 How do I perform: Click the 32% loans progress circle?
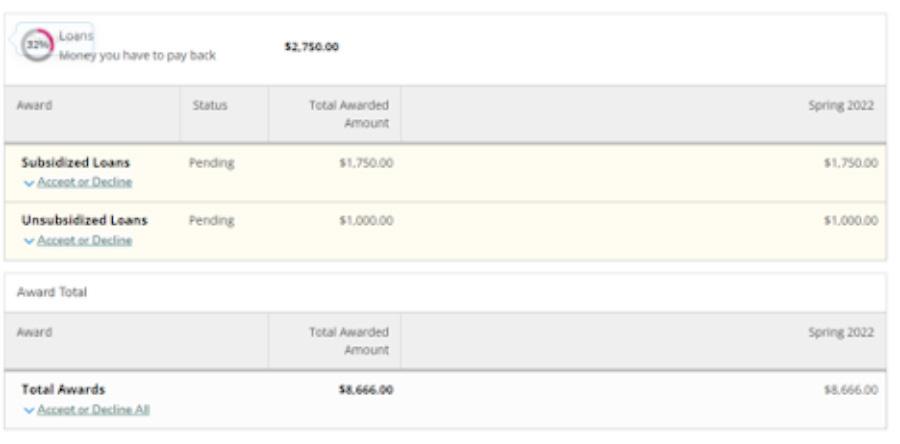37,47
